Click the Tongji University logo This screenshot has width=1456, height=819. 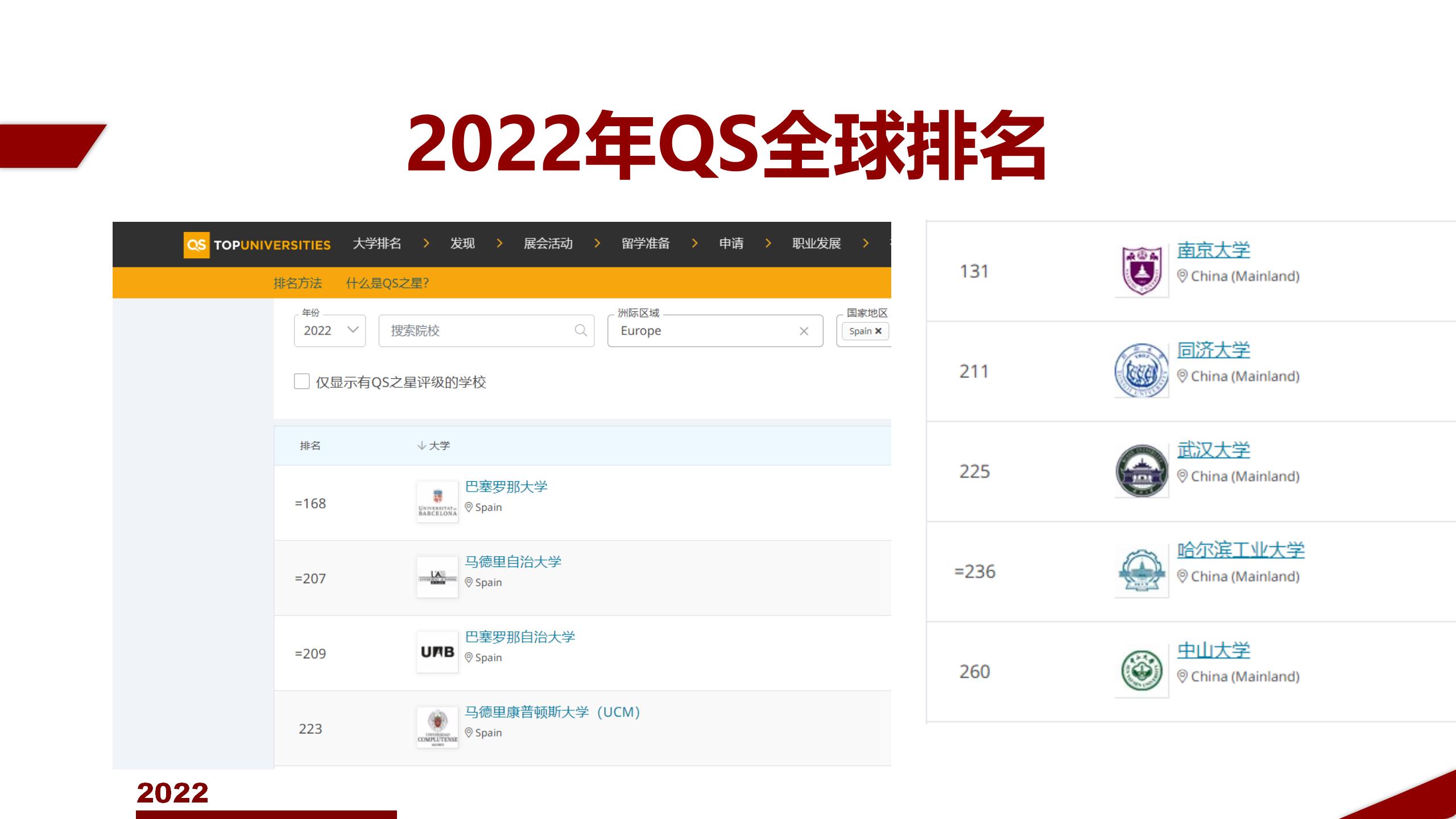tap(1141, 371)
